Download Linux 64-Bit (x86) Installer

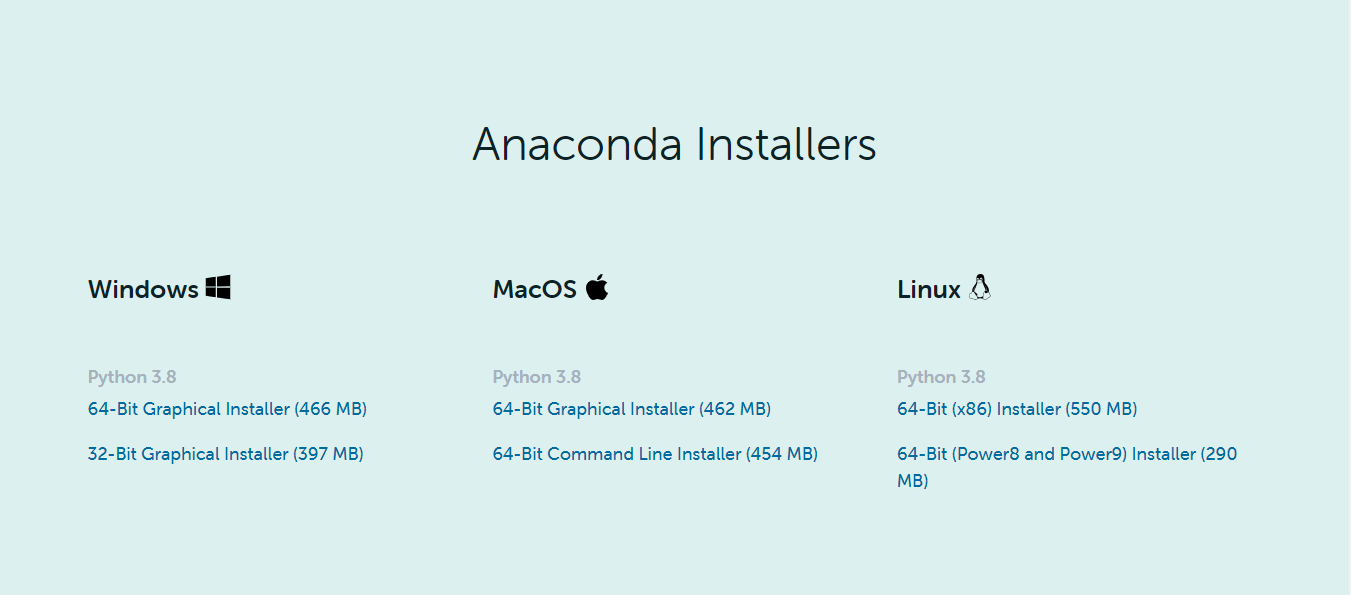[x=1016, y=409]
